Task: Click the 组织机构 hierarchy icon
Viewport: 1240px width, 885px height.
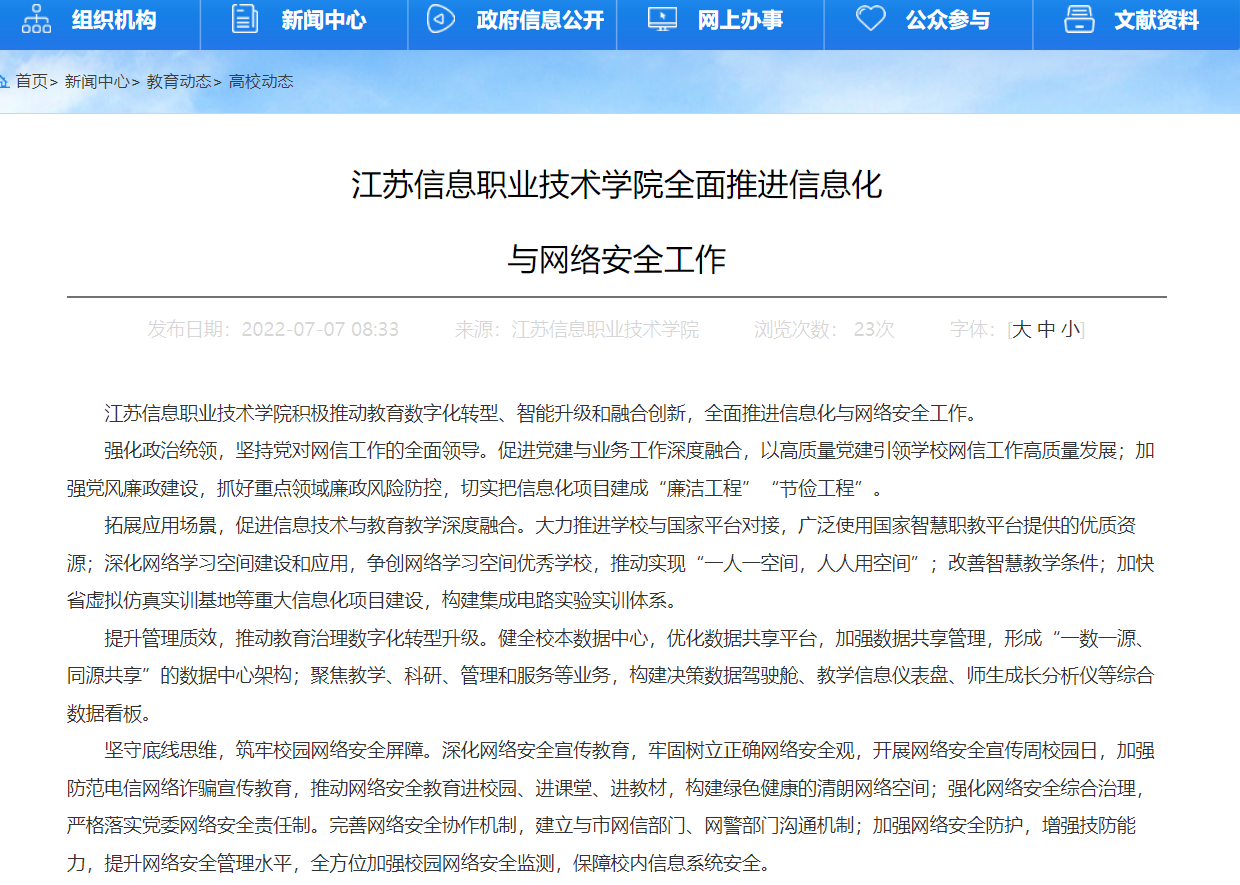Action: (36, 19)
